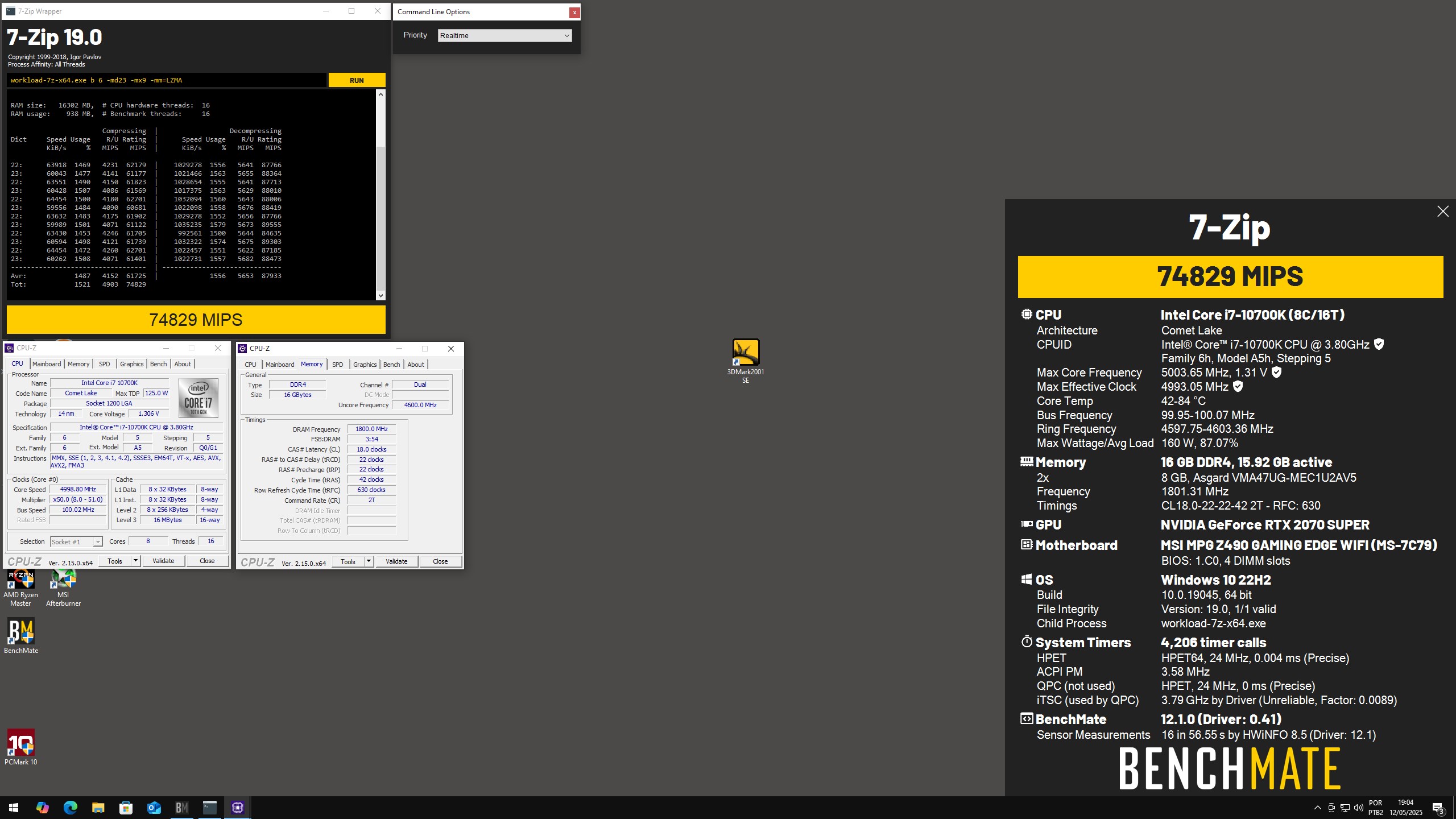Image resolution: width=1456 pixels, height=819 pixels.
Task: Launch Microsoft Edge from the taskbar
Action: [x=70, y=808]
